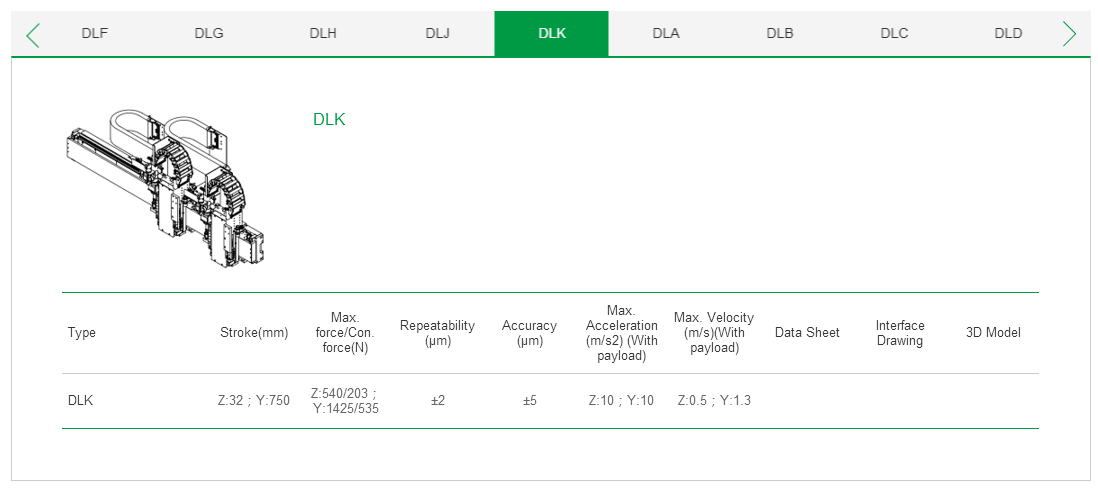Click the right arrow to scroll tabs forward

pos(1069,35)
